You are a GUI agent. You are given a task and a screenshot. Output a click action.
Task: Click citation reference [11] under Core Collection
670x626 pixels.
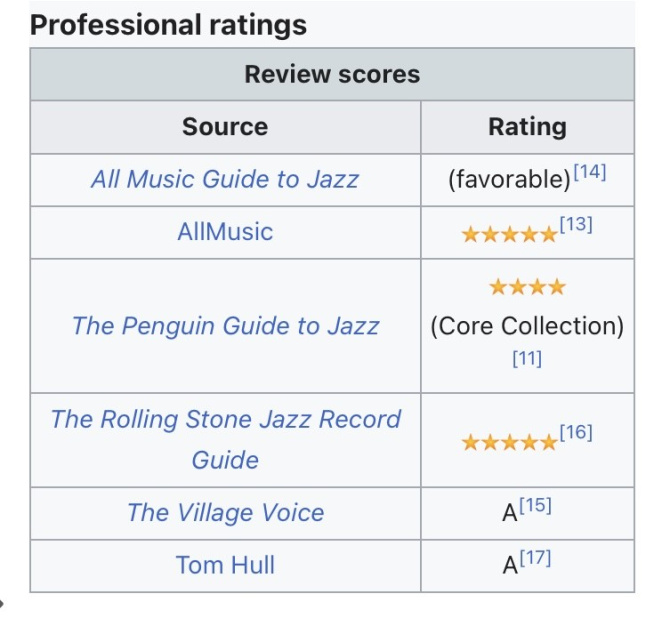(527, 360)
